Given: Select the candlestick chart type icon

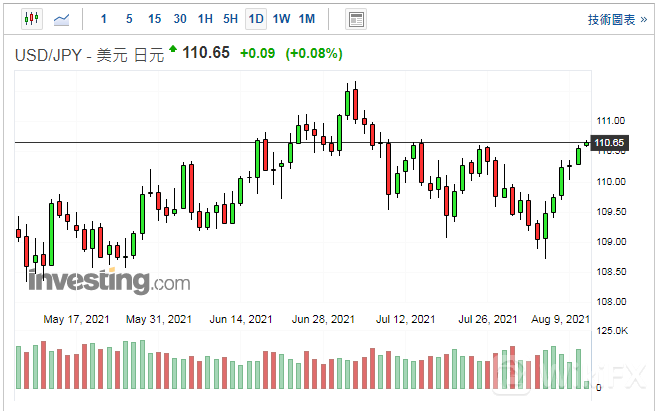Looking at the screenshot, I should pyautogui.click(x=31, y=19).
